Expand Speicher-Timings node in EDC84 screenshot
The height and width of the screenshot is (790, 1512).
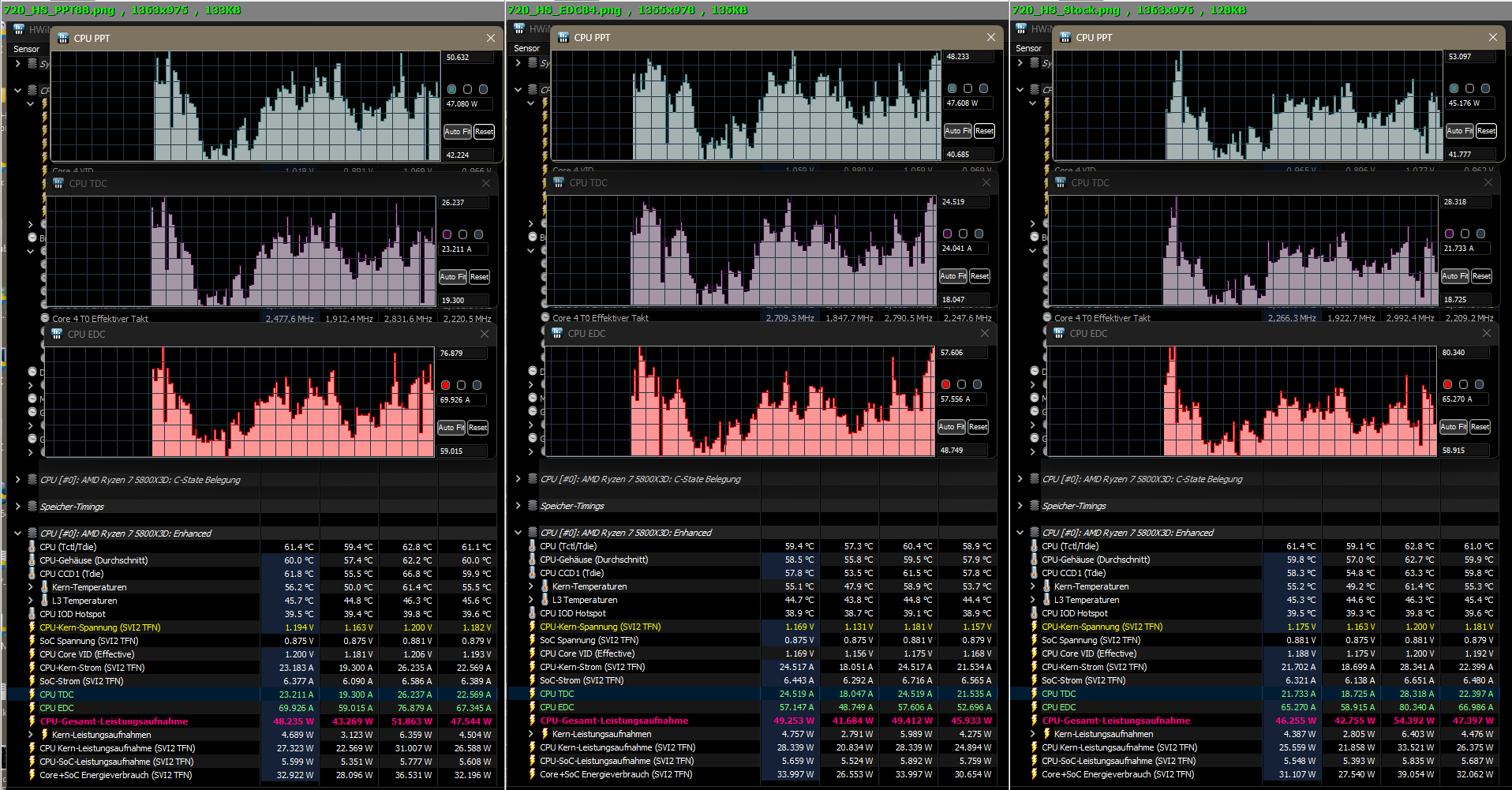[518, 505]
